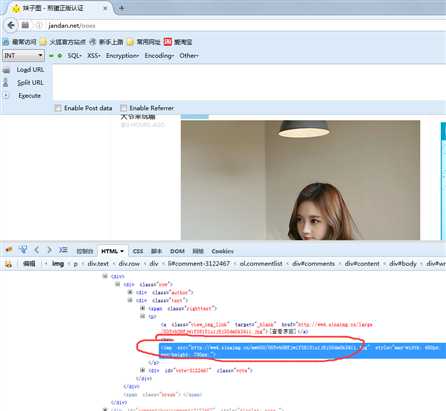This screenshot has width=446, height=411.
Task: Click the photo of the woman on page
Action: coord(300,180)
